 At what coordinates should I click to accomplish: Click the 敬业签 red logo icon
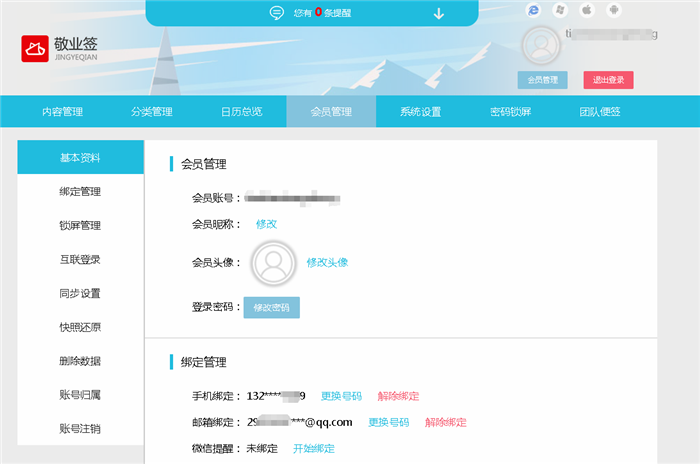tap(35, 49)
